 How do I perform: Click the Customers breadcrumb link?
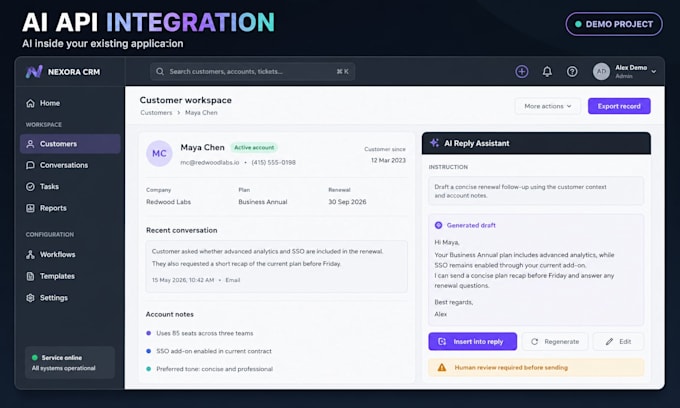click(156, 113)
